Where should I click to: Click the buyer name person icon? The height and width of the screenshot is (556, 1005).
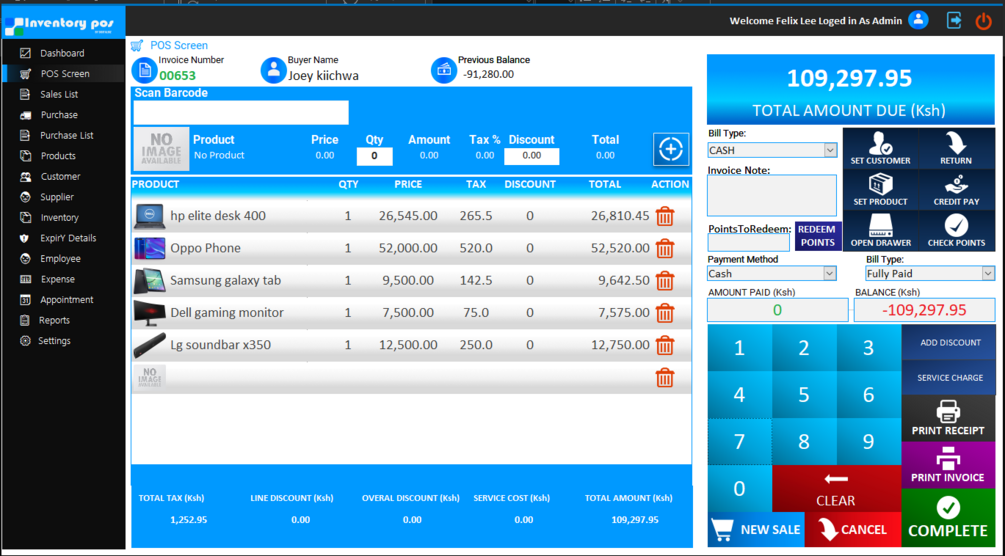tap(273, 70)
